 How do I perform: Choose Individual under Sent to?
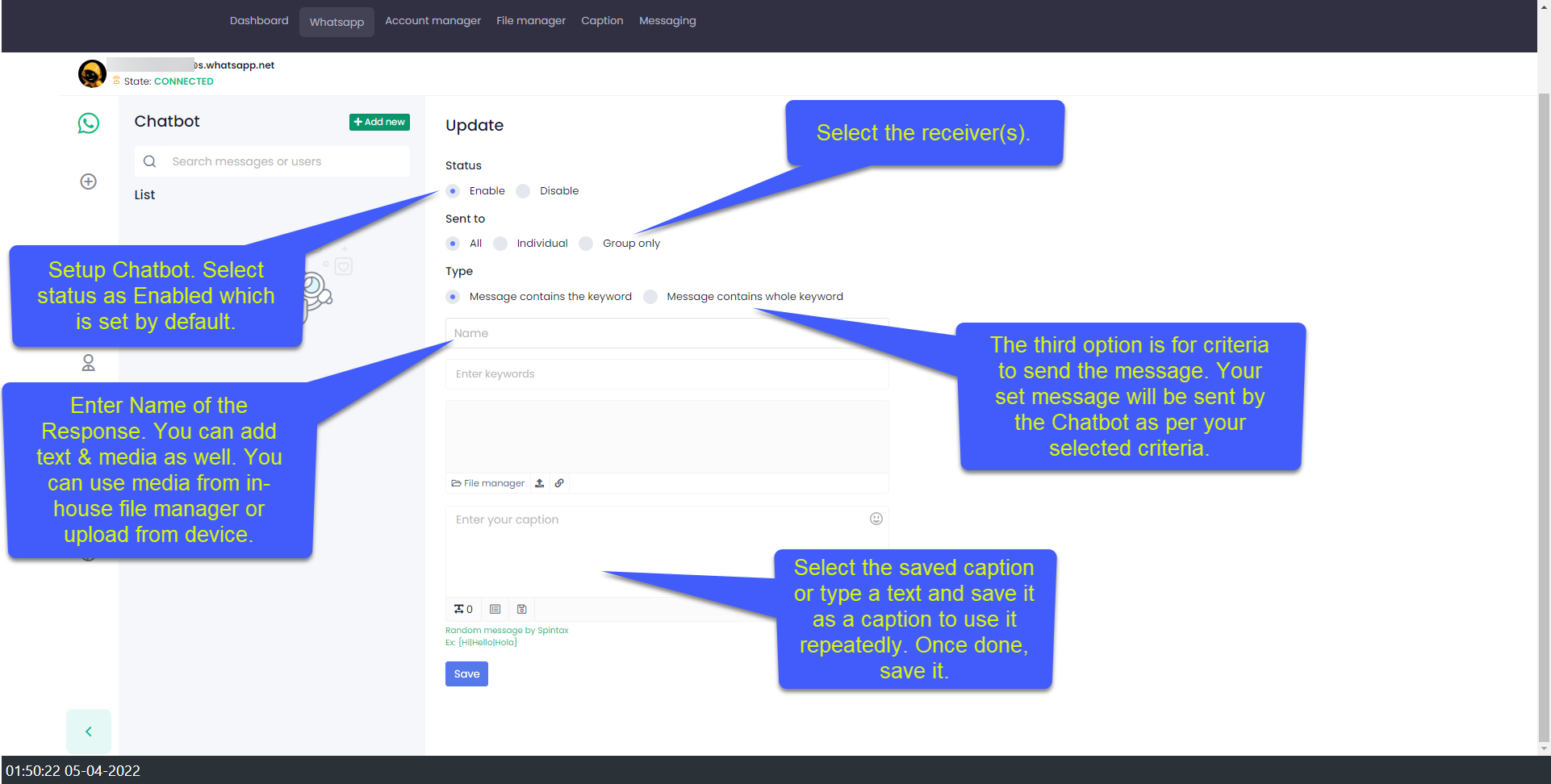(500, 244)
